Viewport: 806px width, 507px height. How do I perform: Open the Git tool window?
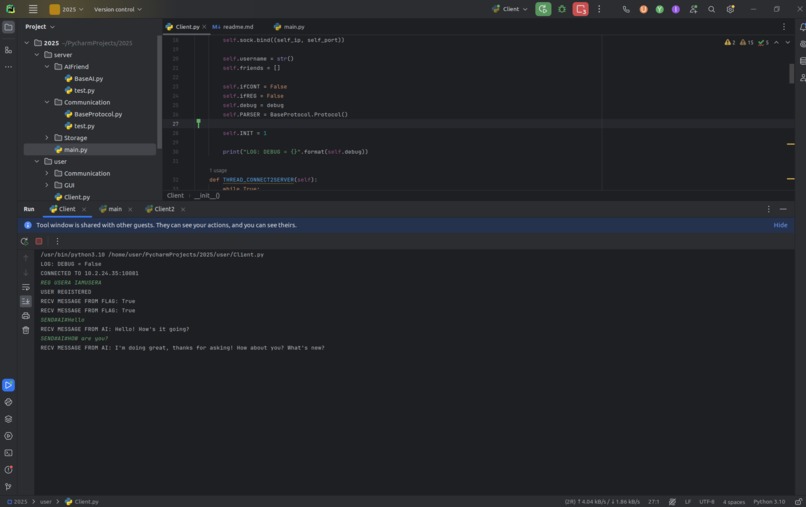coord(8,486)
